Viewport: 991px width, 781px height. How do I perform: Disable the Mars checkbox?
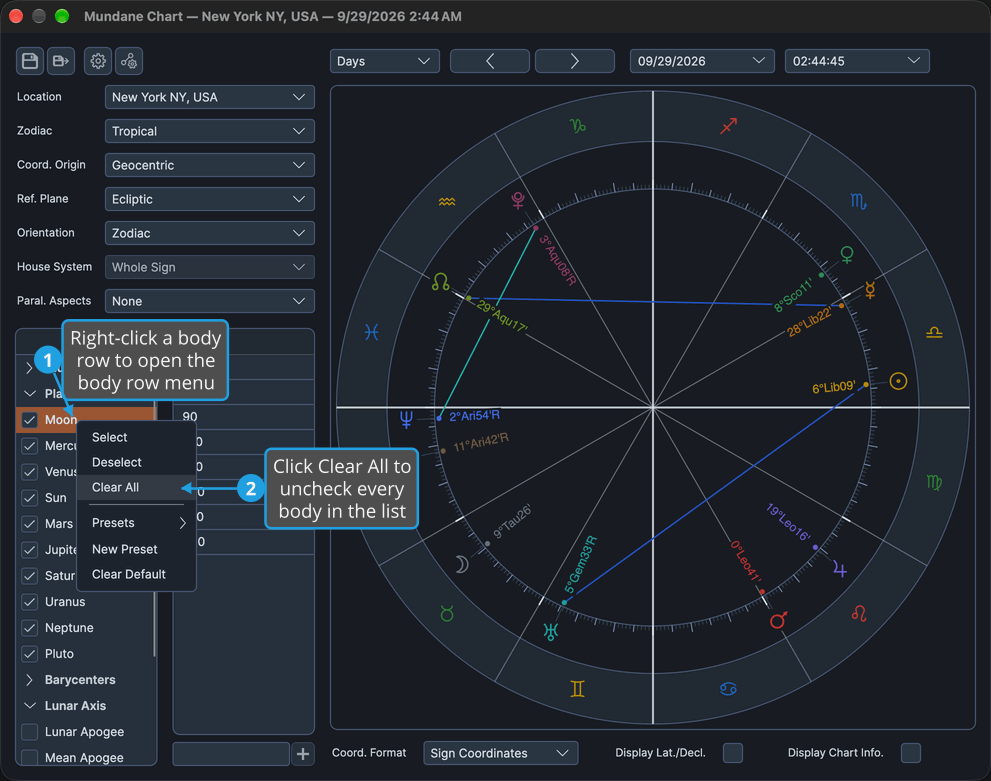tap(30, 523)
